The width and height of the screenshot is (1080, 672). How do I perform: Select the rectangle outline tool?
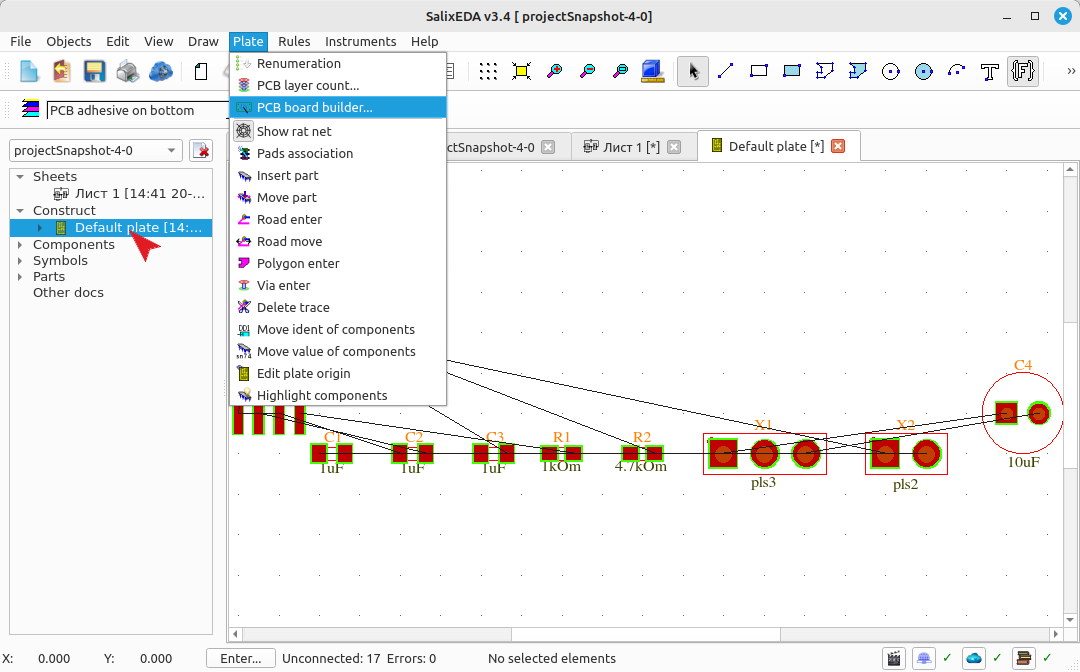[758, 71]
